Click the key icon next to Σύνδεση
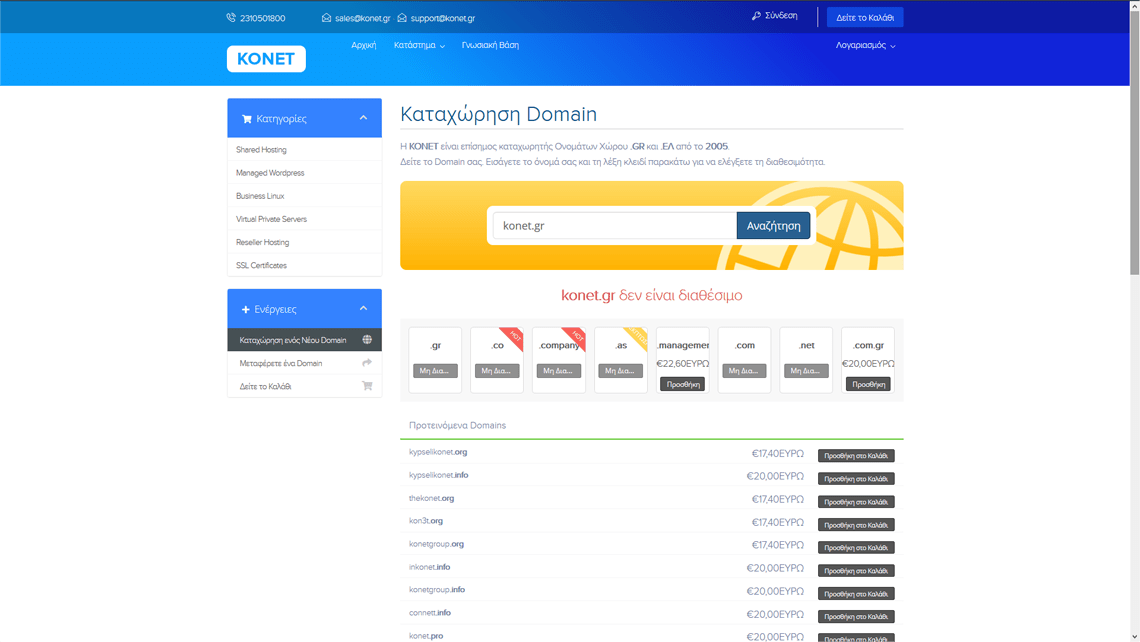Screen dimensions: 1140x642 (x=756, y=15)
